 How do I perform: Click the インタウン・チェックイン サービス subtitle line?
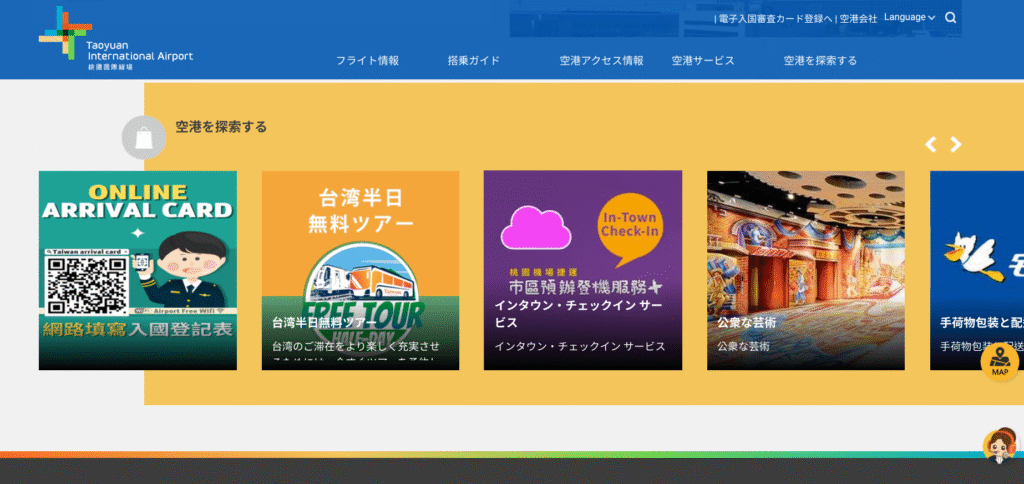(x=580, y=346)
